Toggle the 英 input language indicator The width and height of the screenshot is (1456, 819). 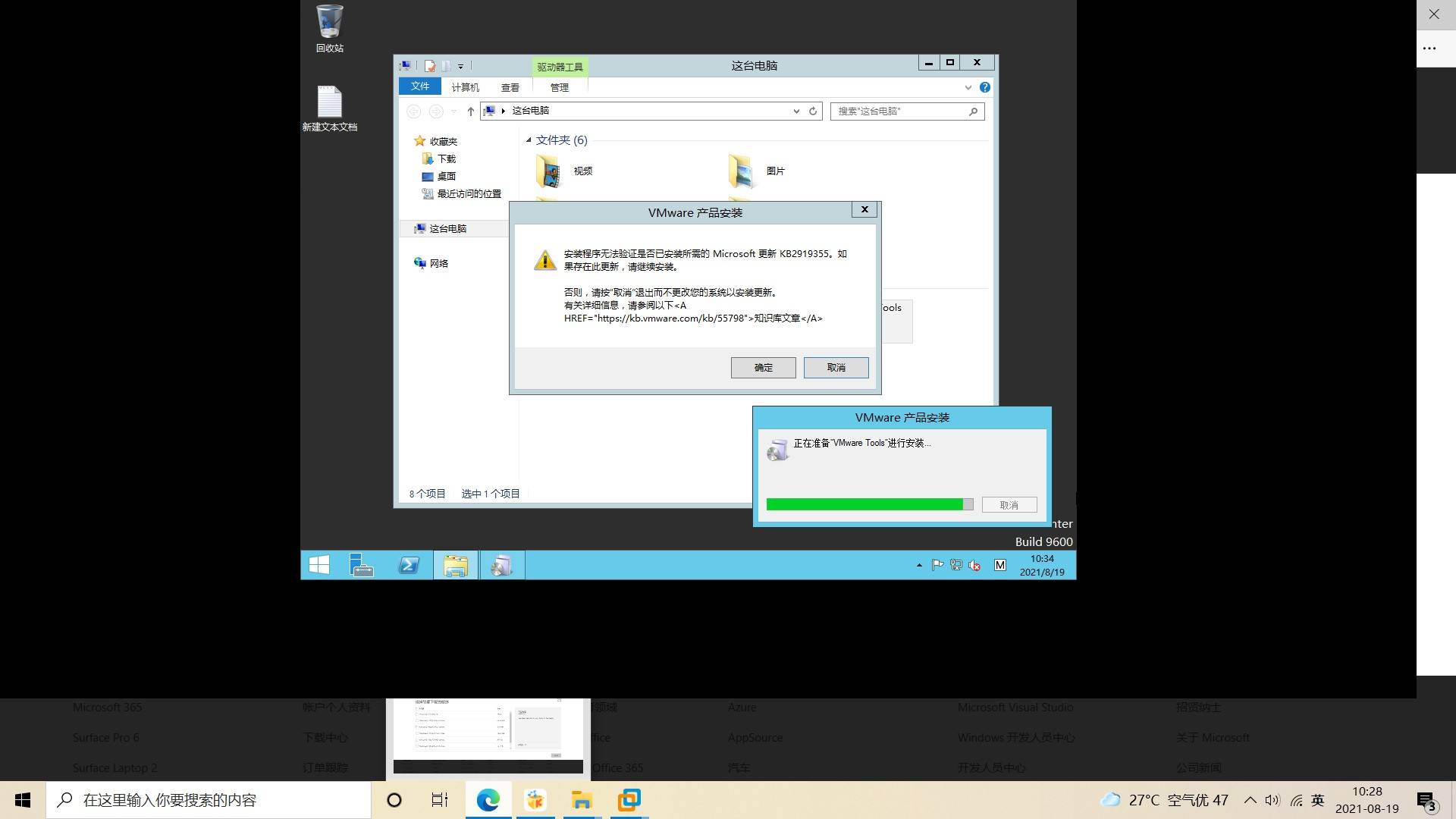1318,800
